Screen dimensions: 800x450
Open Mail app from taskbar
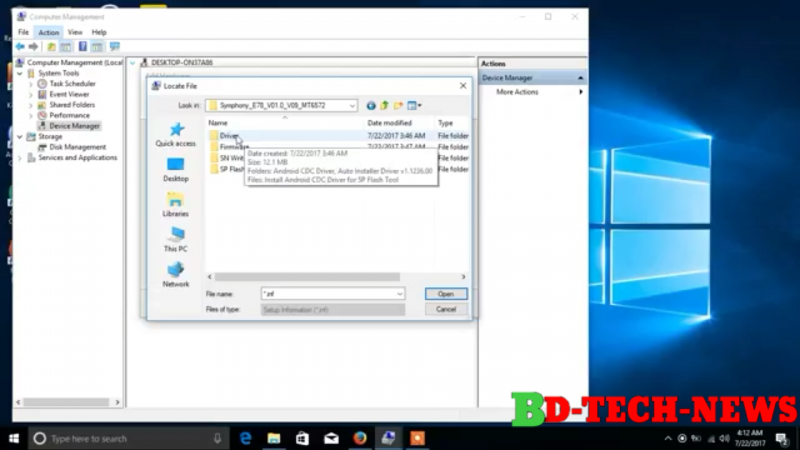click(332, 438)
